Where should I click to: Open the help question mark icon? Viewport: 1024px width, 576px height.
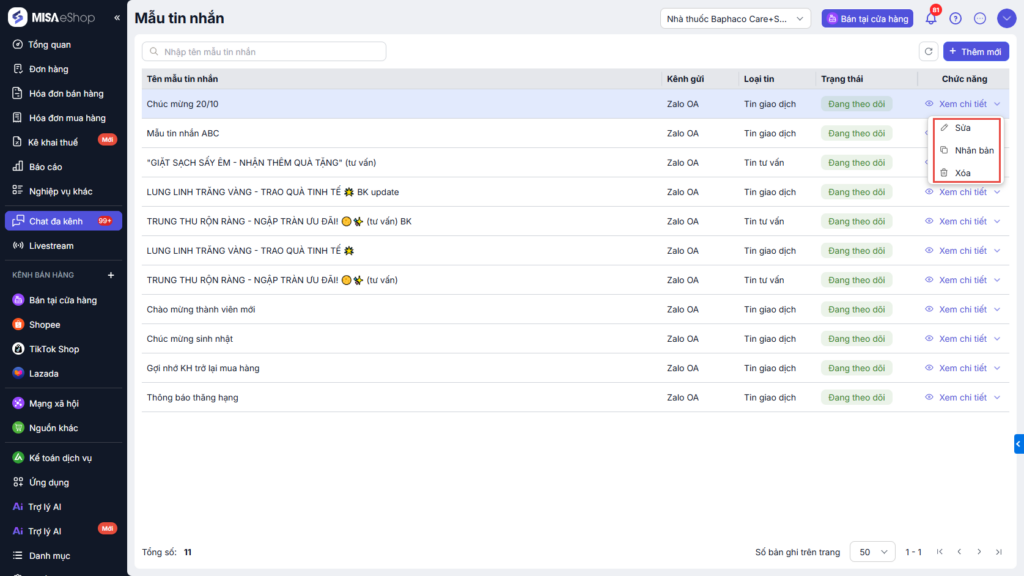click(x=956, y=19)
